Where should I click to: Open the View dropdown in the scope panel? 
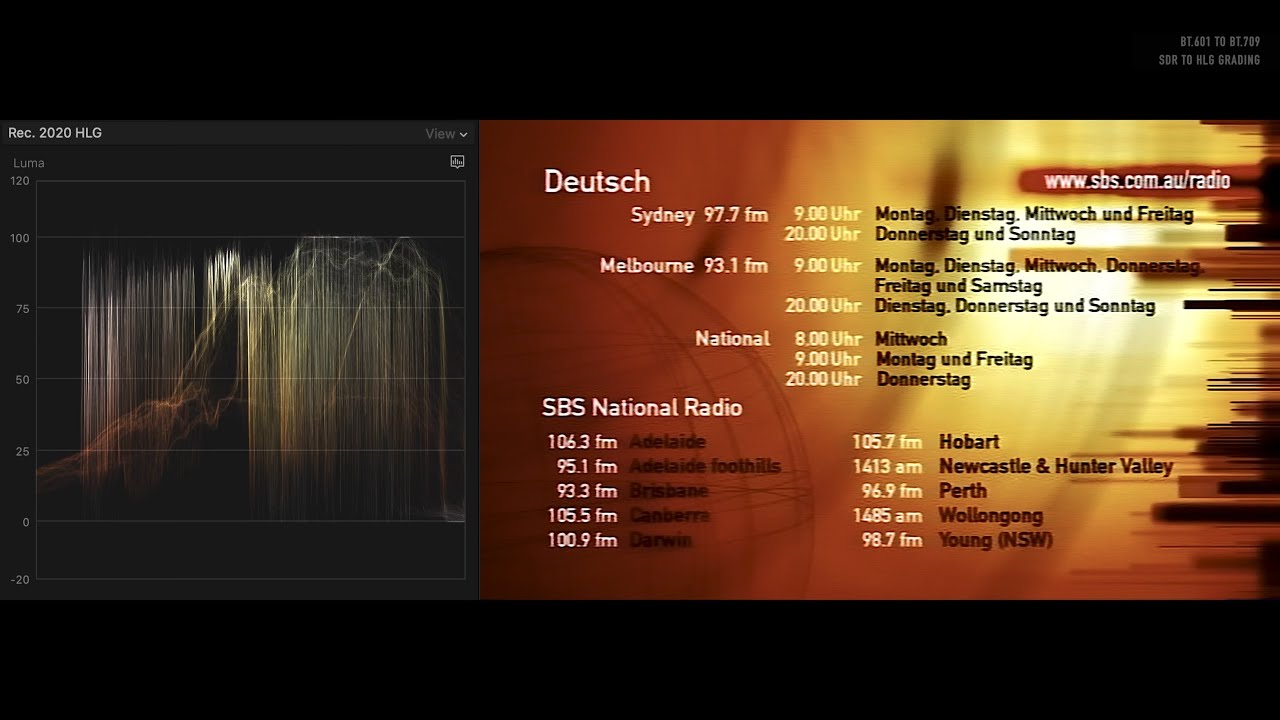click(446, 134)
